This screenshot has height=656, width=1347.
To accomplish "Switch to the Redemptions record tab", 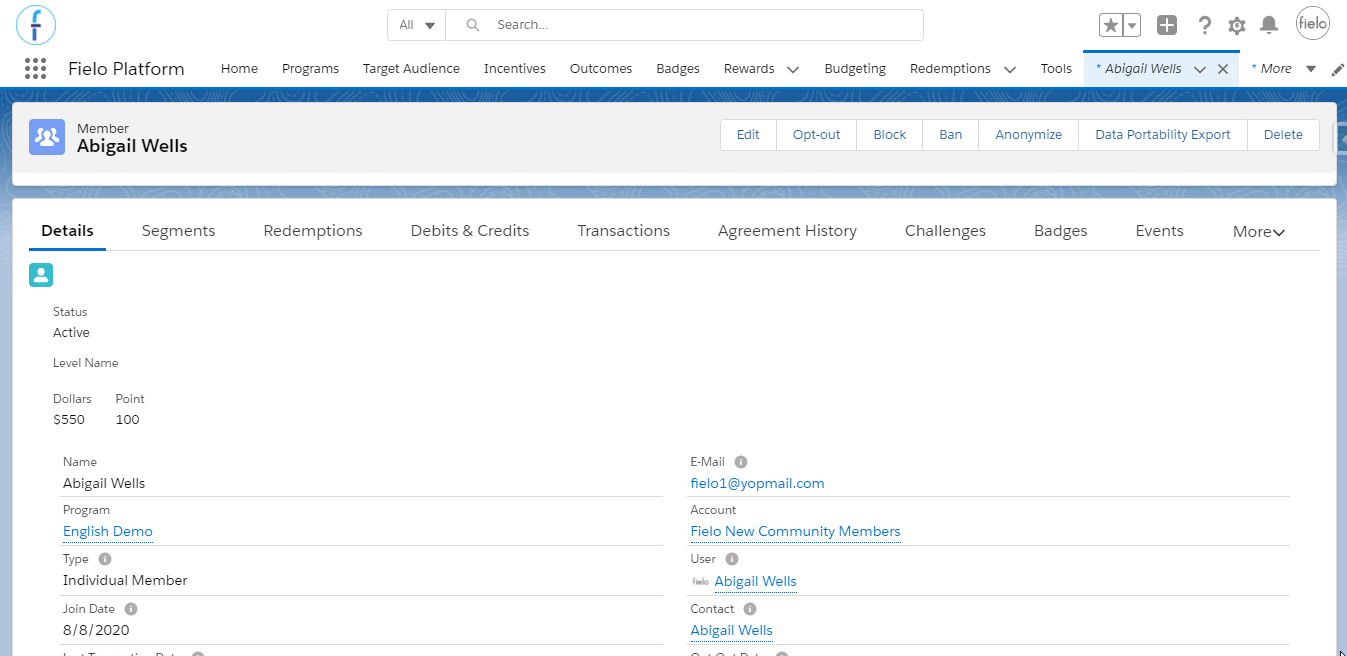I will pos(313,231).
